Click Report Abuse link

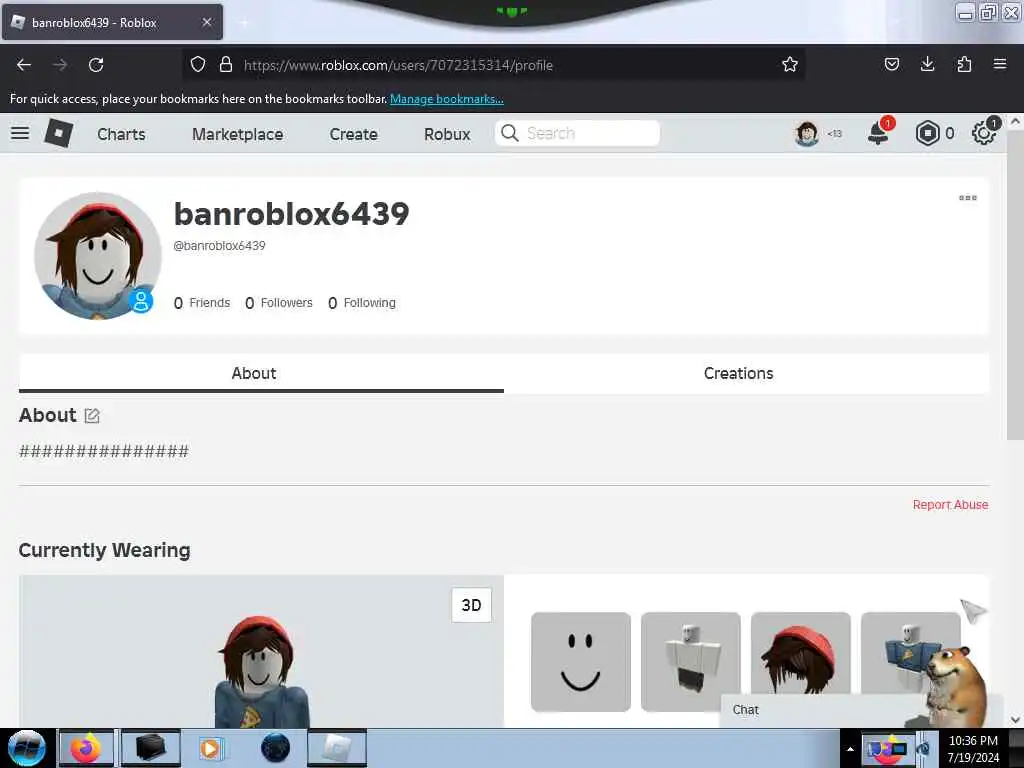tap(950, 505)
